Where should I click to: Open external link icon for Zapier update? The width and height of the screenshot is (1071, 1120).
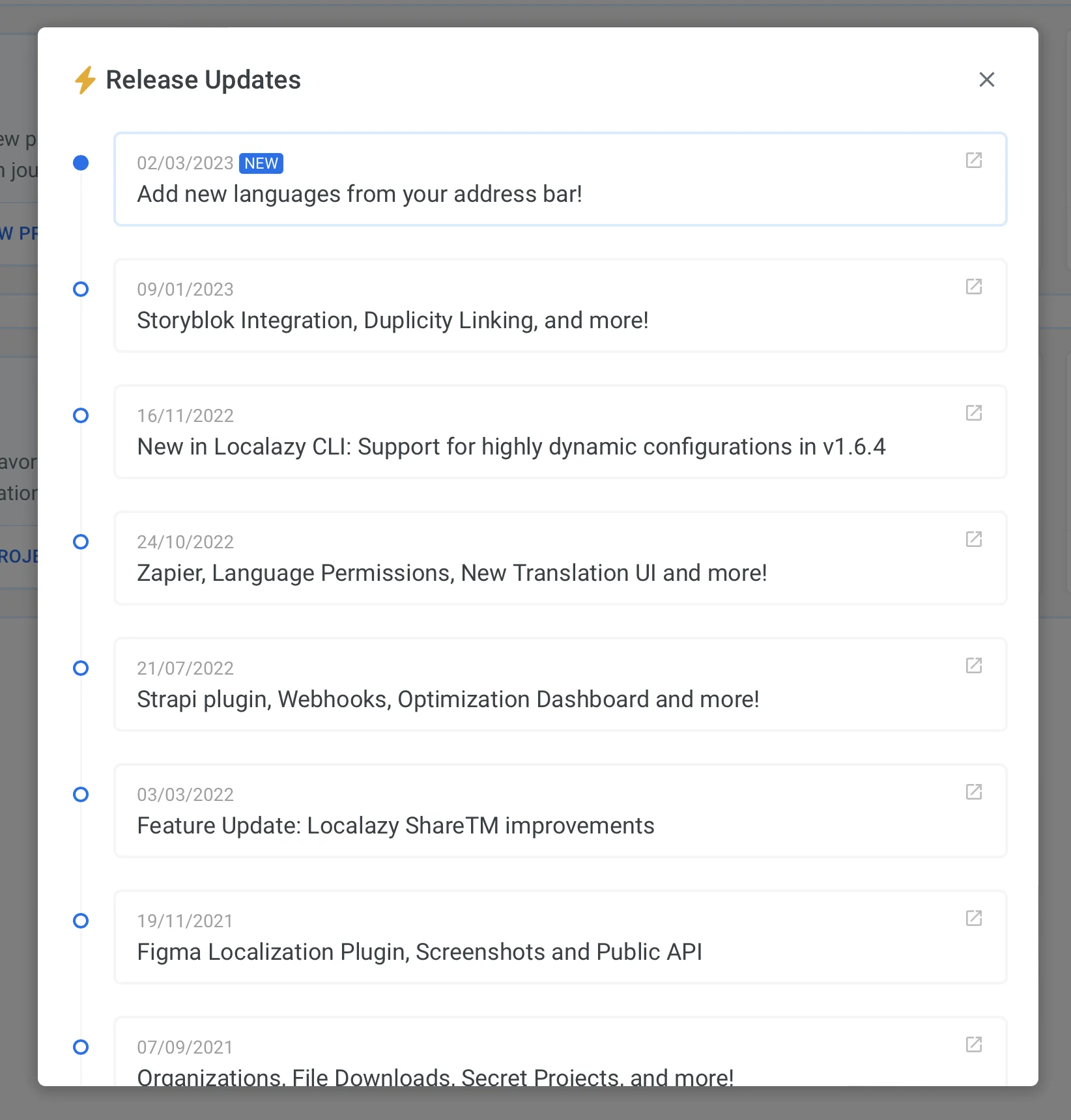(973, 539)
